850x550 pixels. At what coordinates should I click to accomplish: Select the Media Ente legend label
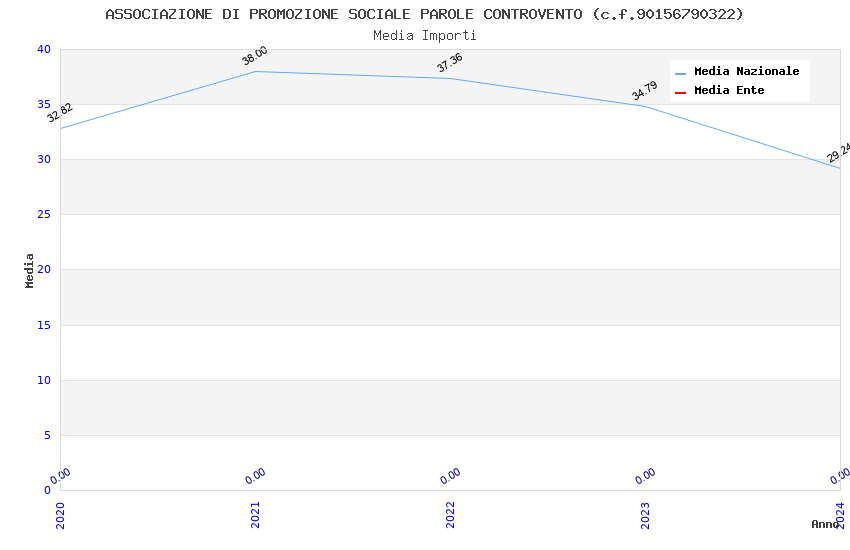click(729, 91)
